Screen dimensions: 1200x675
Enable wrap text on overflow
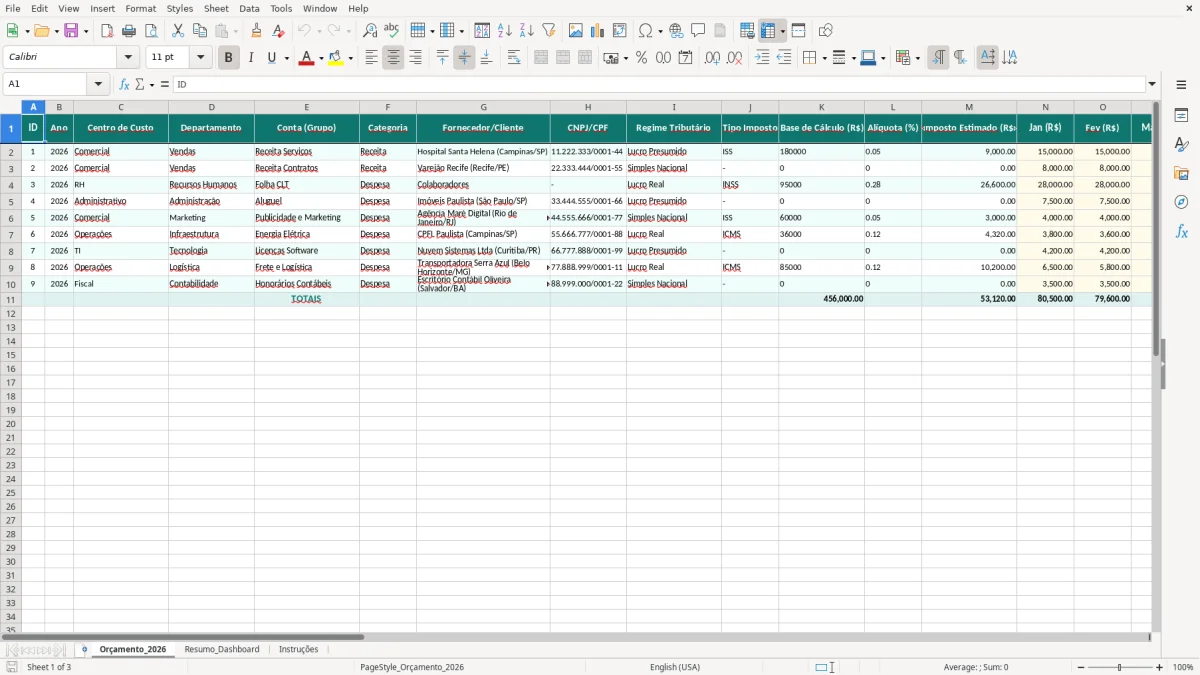514,57
